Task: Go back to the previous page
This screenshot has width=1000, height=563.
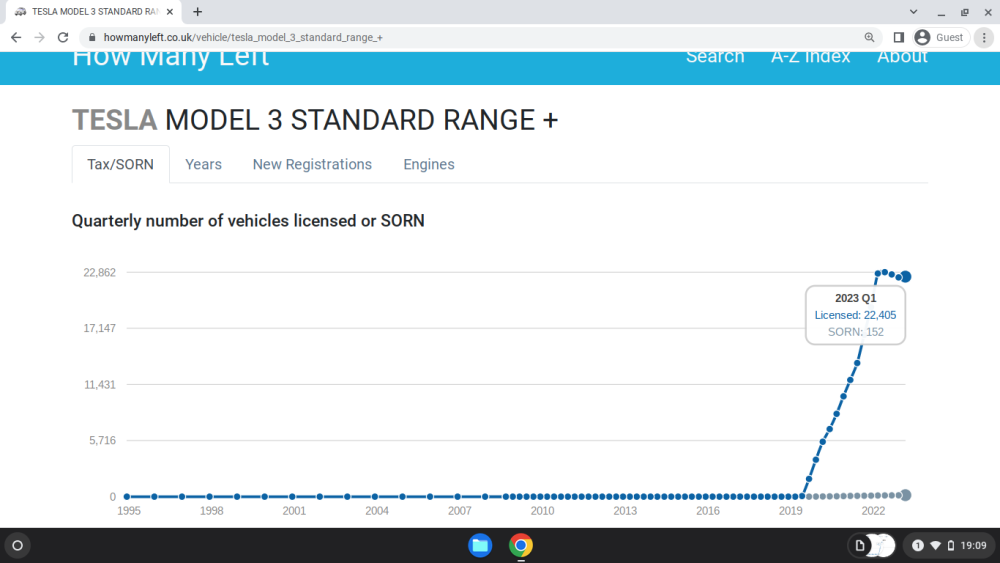Action: coord(16,38)
